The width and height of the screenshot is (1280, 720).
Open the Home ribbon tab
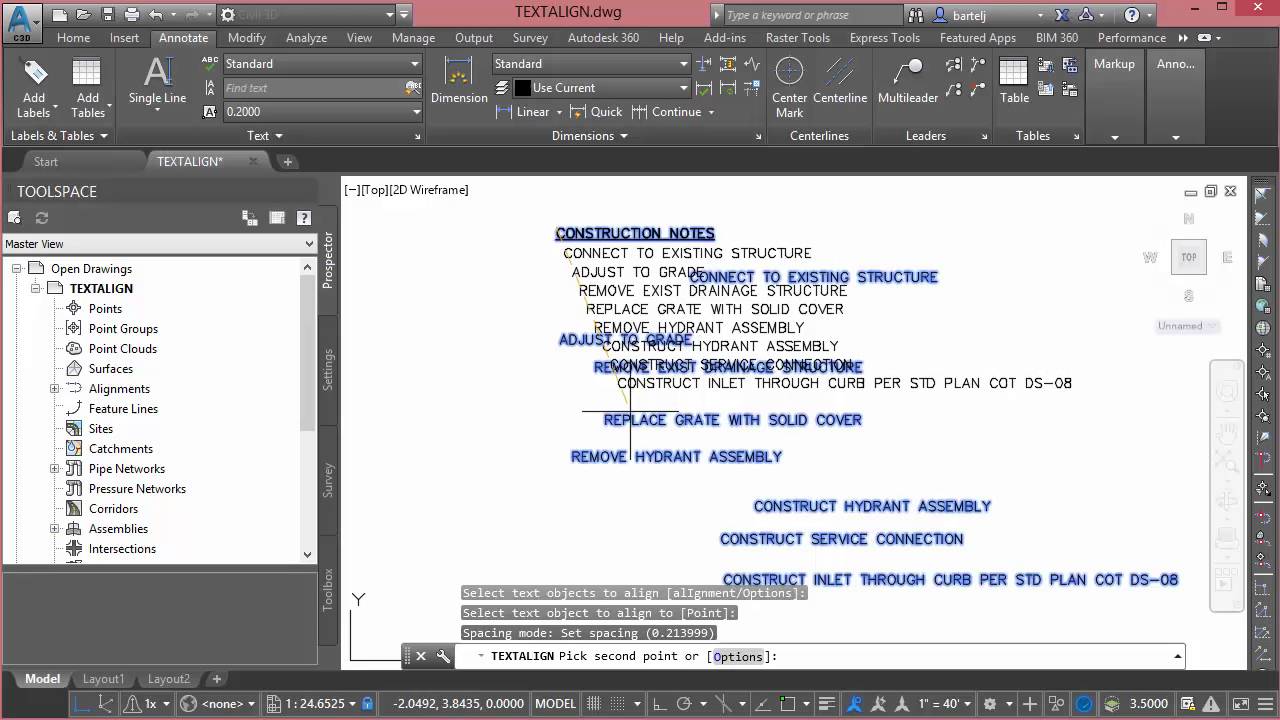(73, 38)
